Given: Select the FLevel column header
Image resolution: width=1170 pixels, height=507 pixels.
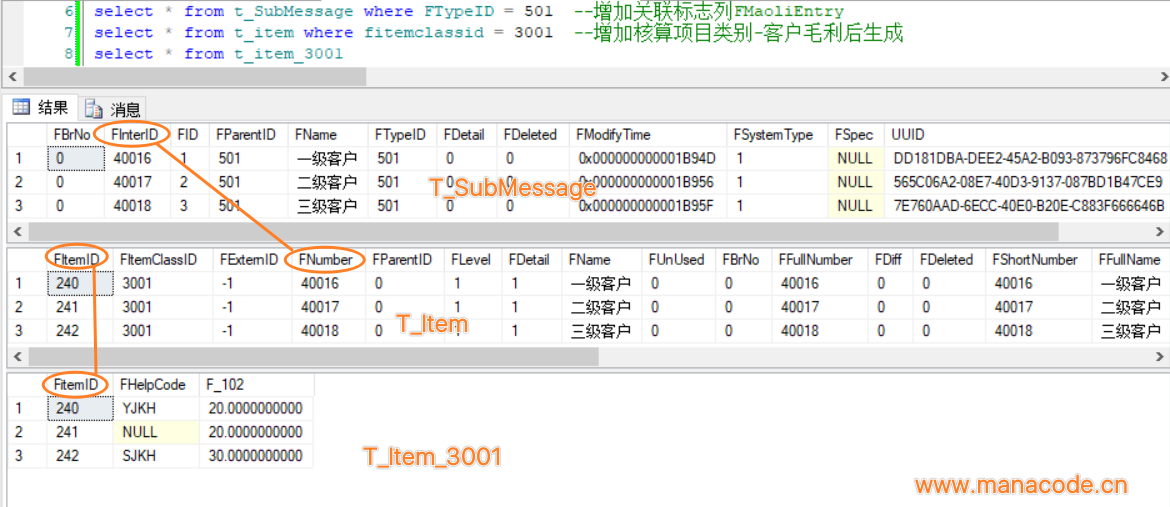Looking at the screenshot, I should click(x=471, y=259).
